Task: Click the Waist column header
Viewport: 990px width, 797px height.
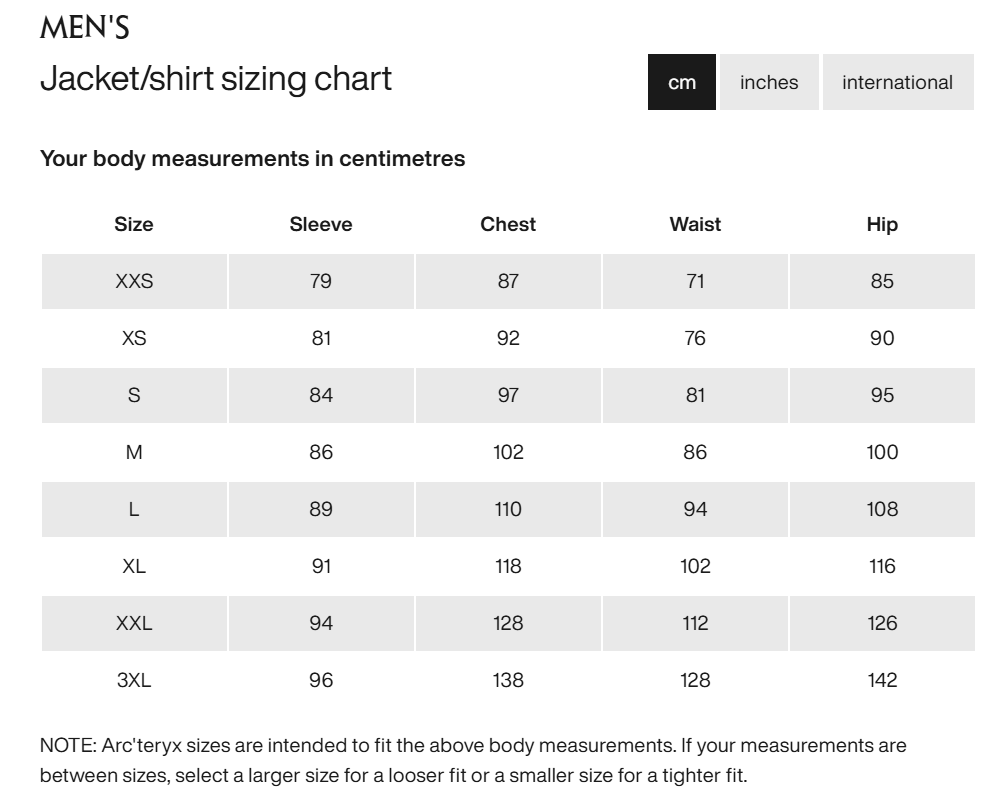Action: click(695, 224)
